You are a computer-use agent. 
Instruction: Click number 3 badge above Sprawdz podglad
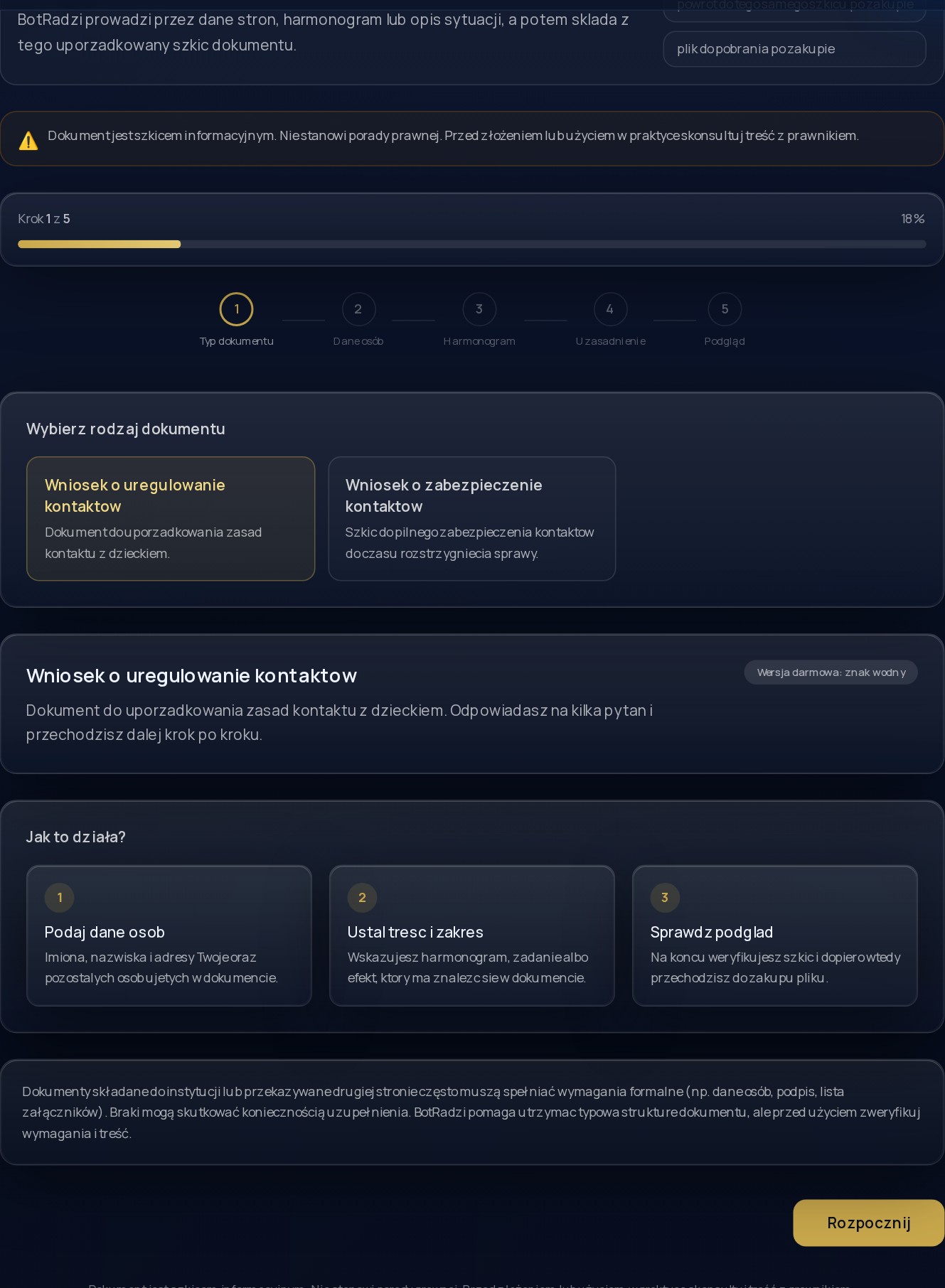665,898
